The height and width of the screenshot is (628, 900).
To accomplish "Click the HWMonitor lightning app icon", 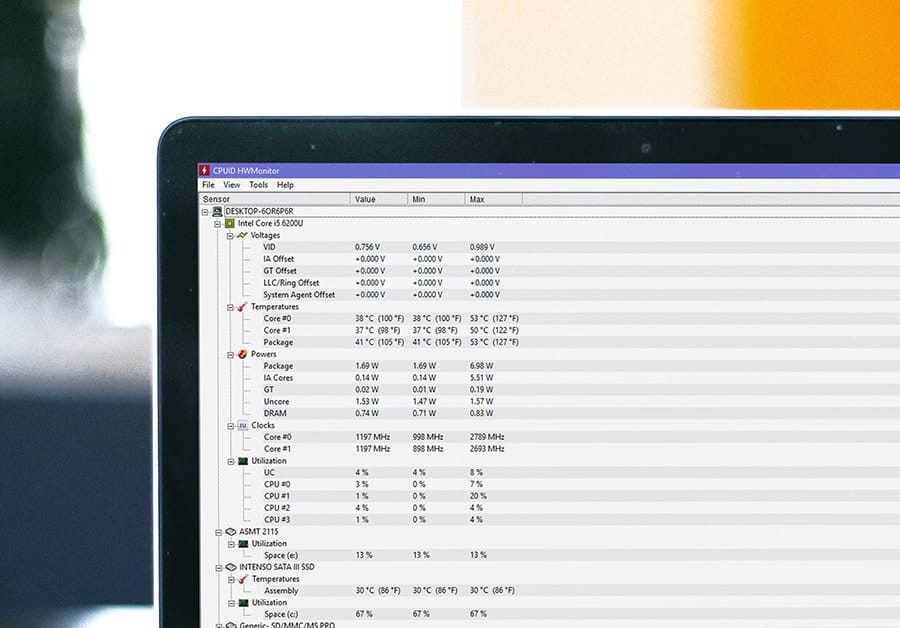I will pos(204,170).
